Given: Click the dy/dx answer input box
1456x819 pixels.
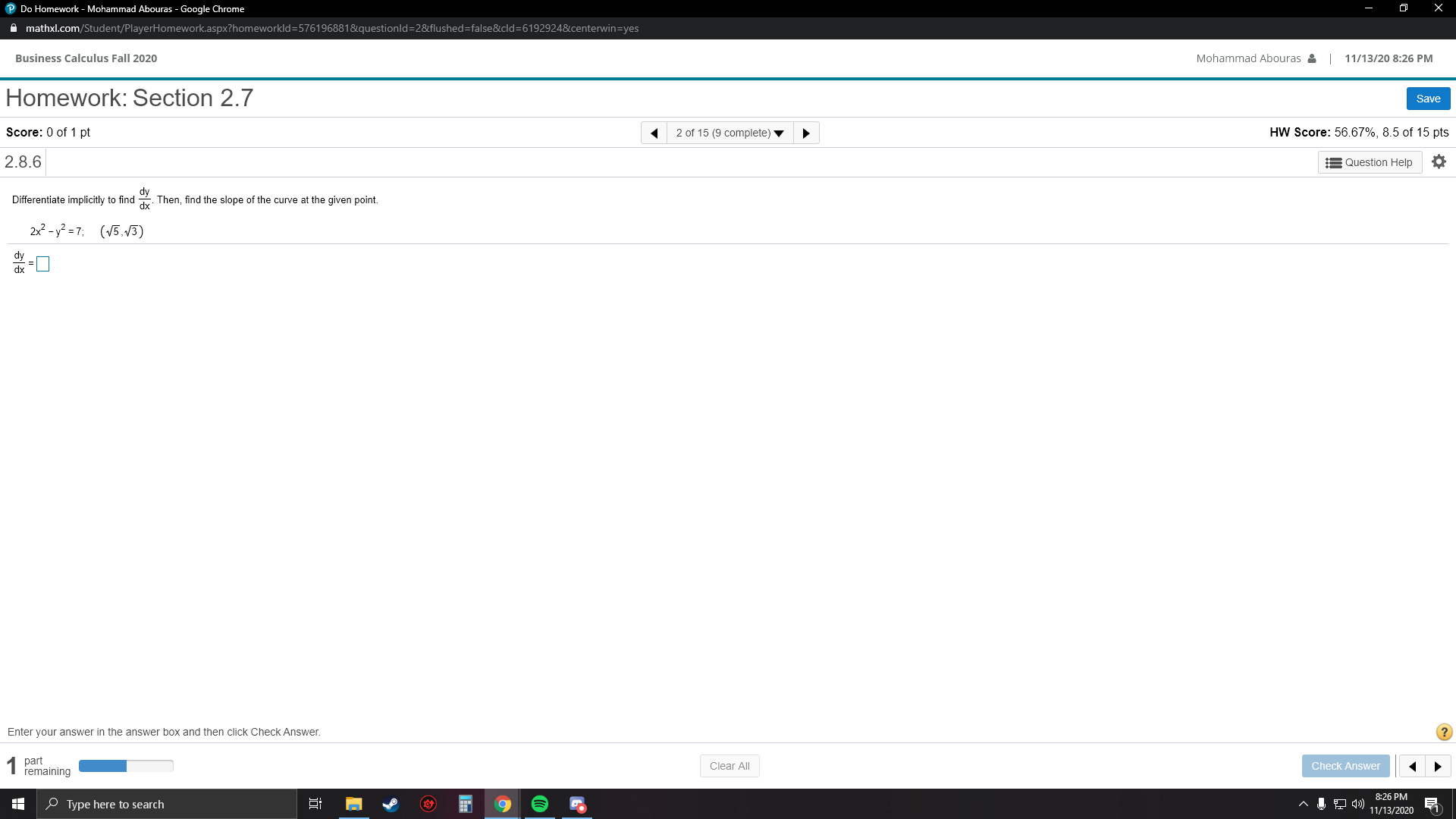Looking at the screenshot, I should 43,264.
